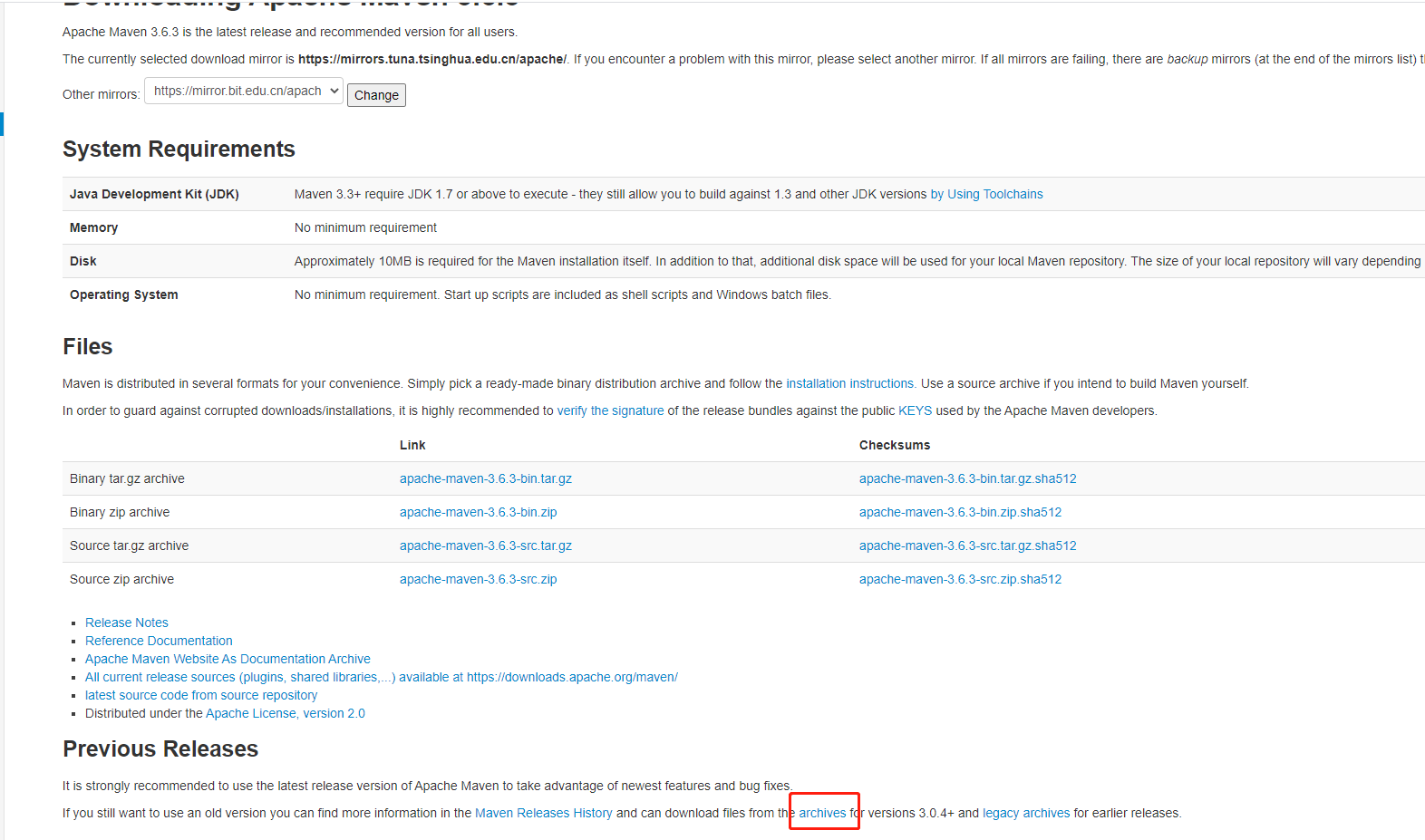Click the Source tar.gz archive row label
This screenshot has height=840, width=1425.
[130, 546]
